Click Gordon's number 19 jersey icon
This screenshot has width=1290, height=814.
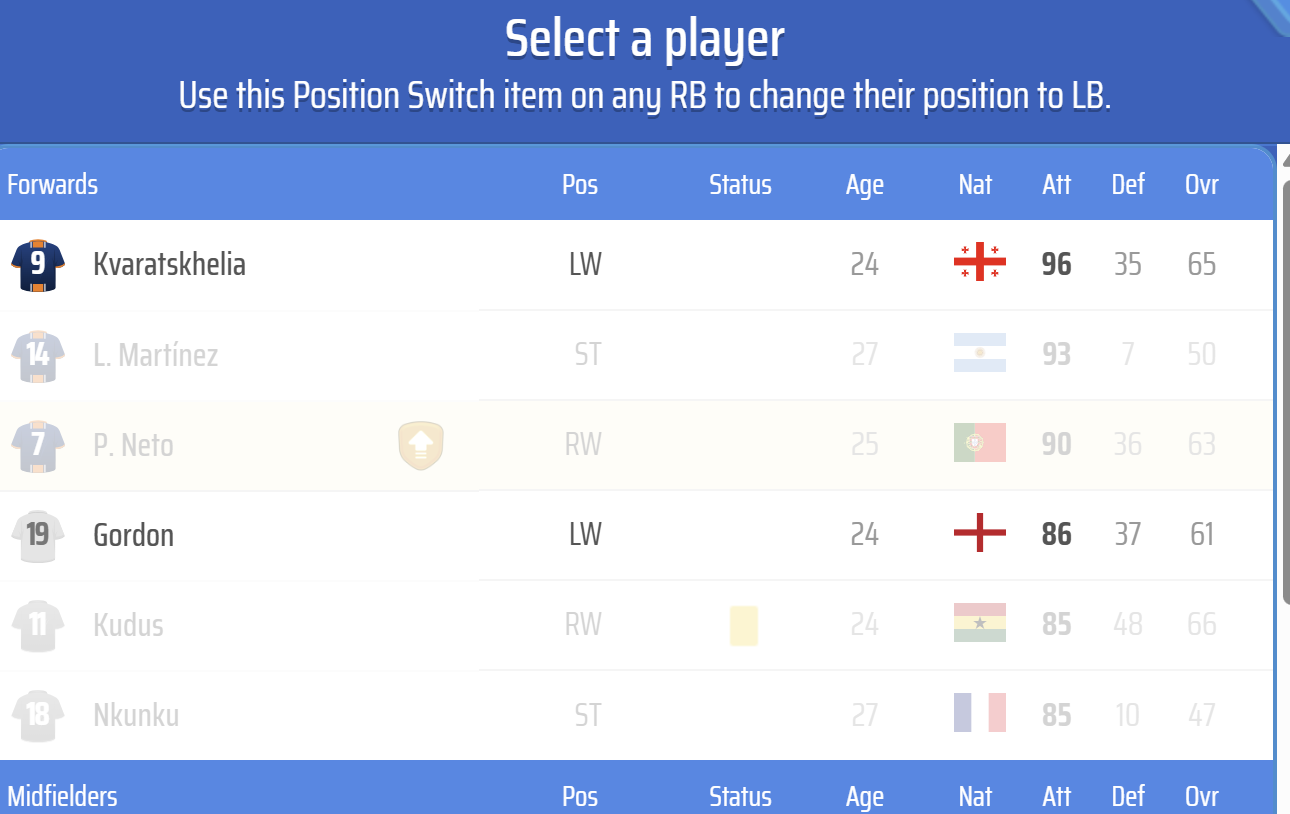[38, 535]
